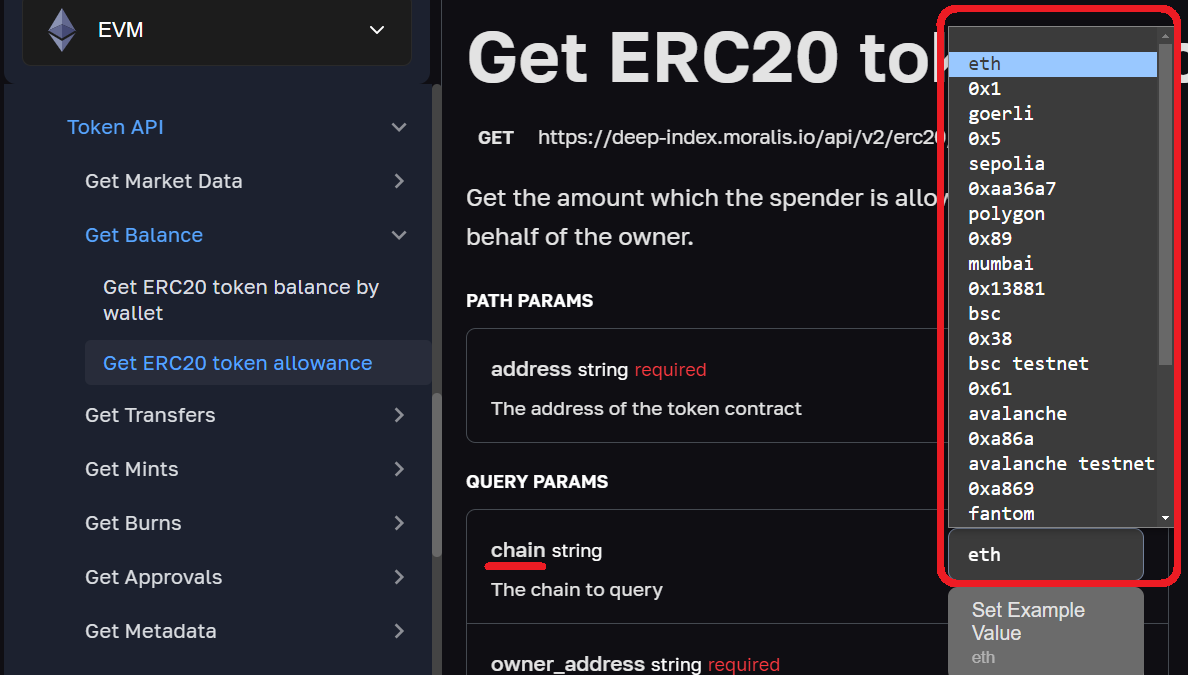Screen dimensions: 1188x675
Task: Expand the Get Burns section
Action: (399, 523)
